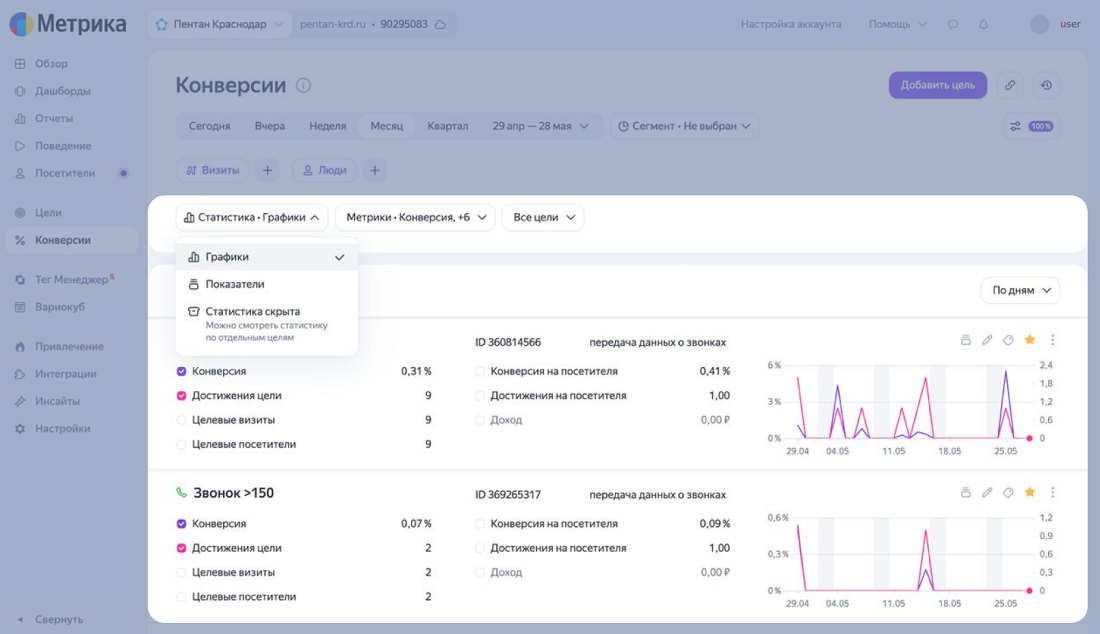Switch to the Квартал period tab
1100x634 pixels.
point(448,126)
